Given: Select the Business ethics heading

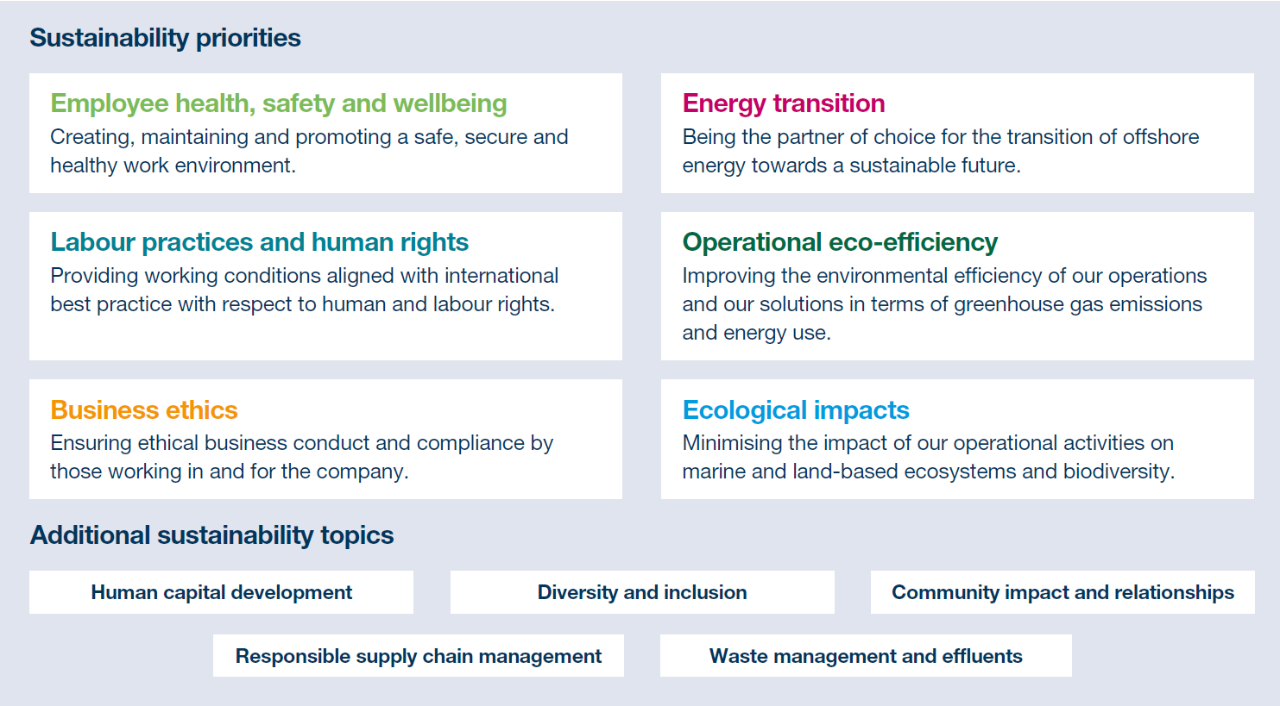Looking at the screenshot, I should pyautogui.click(x=144, y=410).
